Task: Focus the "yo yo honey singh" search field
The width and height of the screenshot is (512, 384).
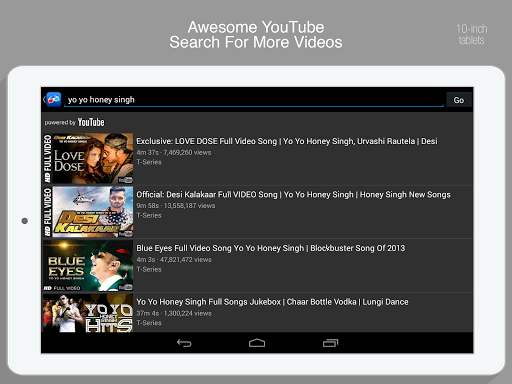Action: [x=254, y=100]
